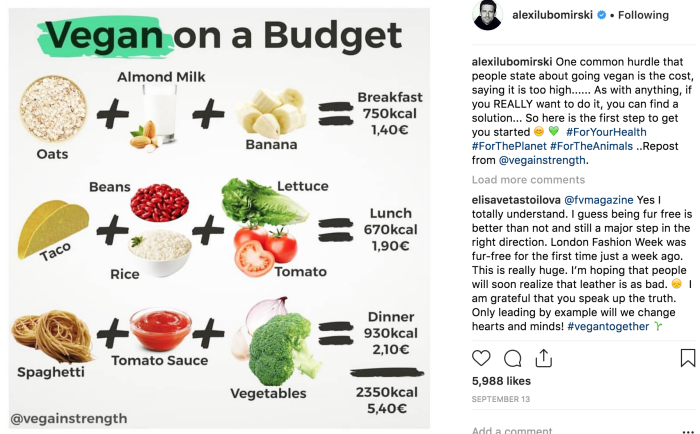Click the comment bubble icon

[x=513, y=358]
